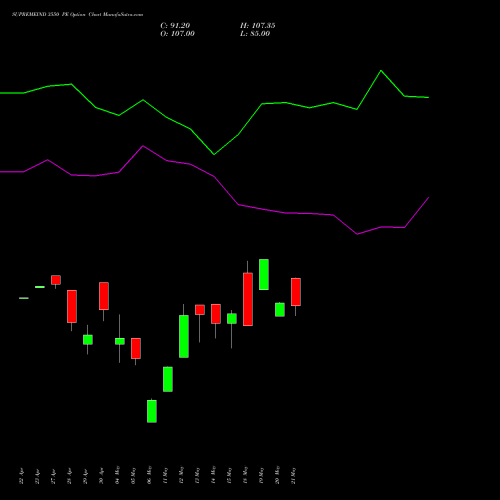Select the 27 Apr date label
Image resolution: width=500 pixels, height=500 pixels.
pos(54,476)
